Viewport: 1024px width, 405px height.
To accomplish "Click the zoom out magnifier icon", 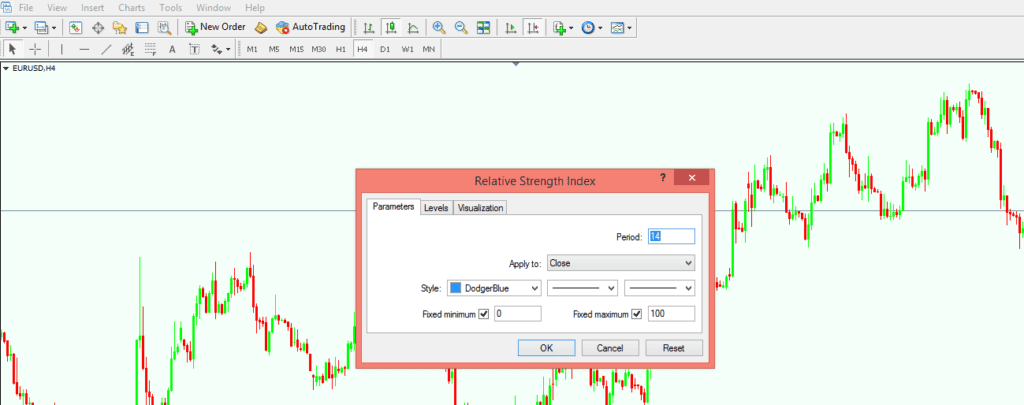I will pyautogui.click(x=461, y=27).
